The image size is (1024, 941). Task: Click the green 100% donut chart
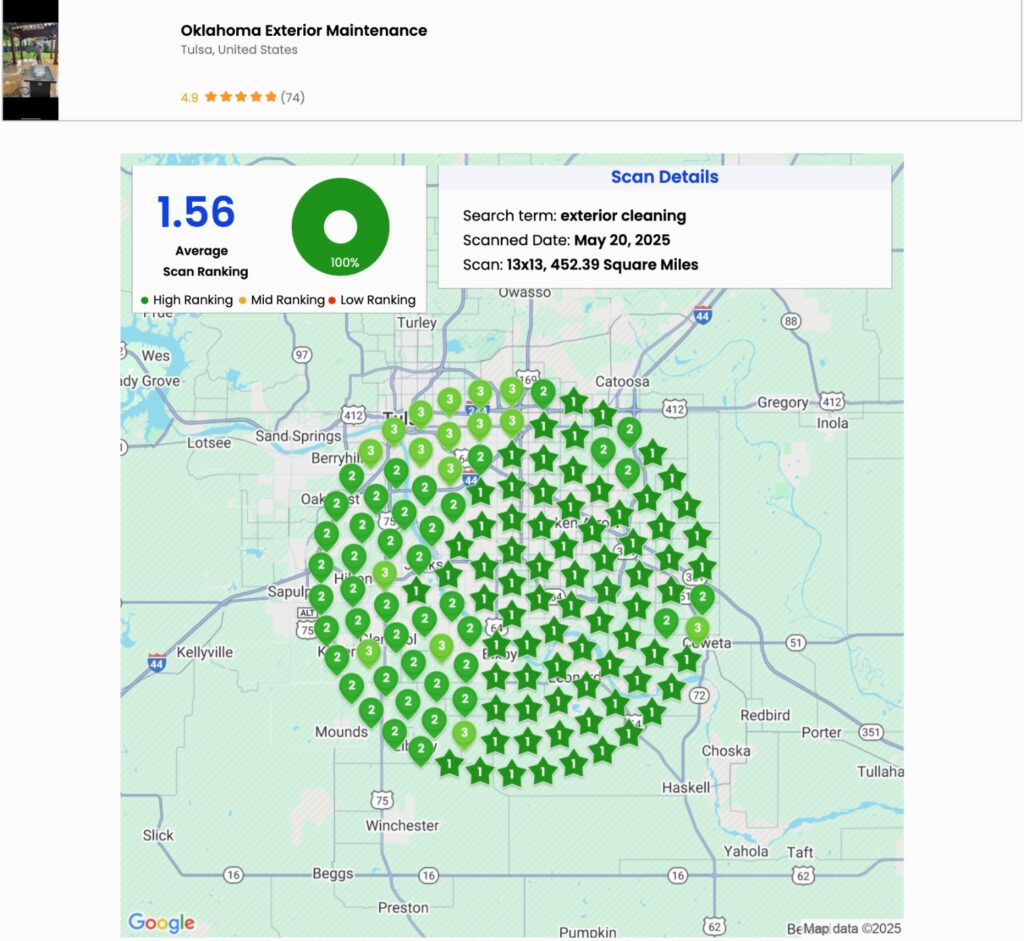(x=340, y=227)
